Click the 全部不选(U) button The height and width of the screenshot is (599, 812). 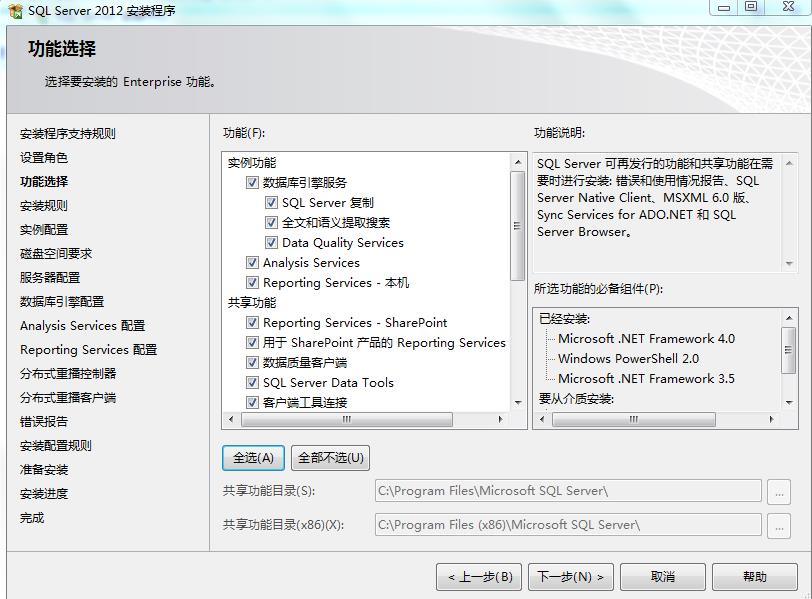[x=328, y=457]
